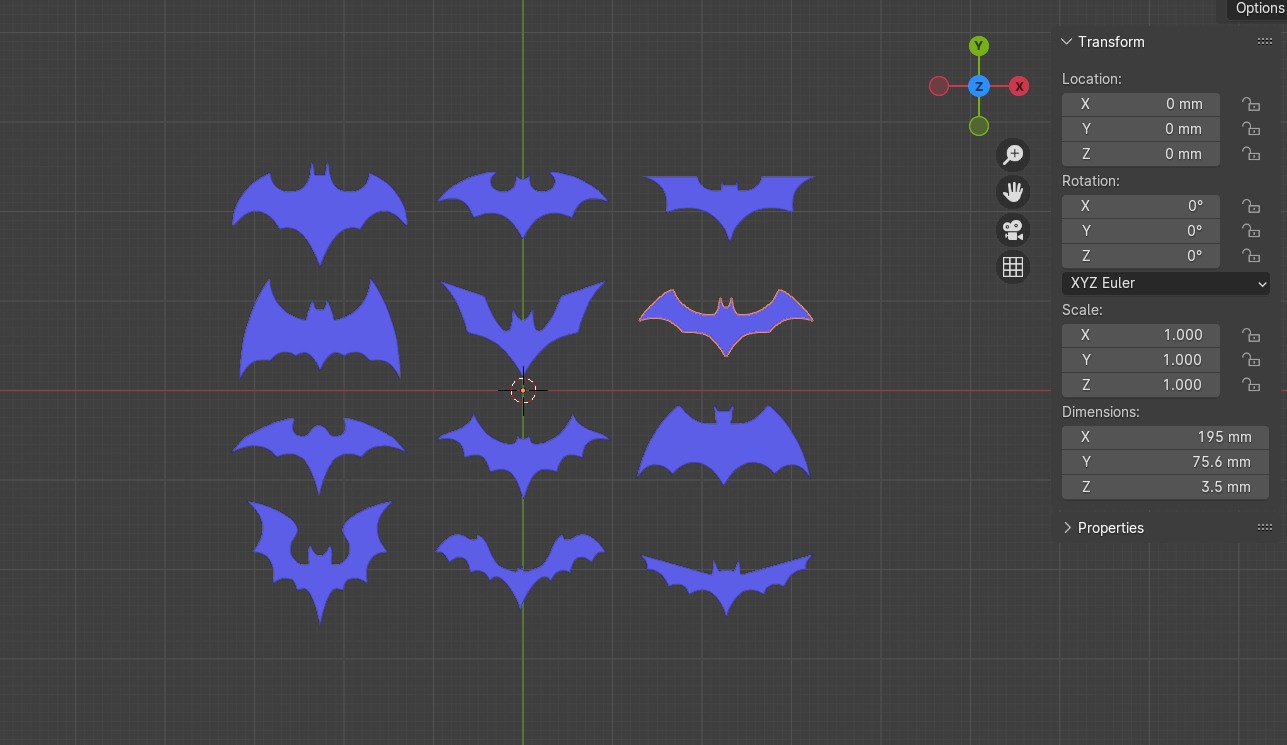Toggle lock for Rotation X
1287x745 pixels.
pyautogui.click(x=1250, y=206)
